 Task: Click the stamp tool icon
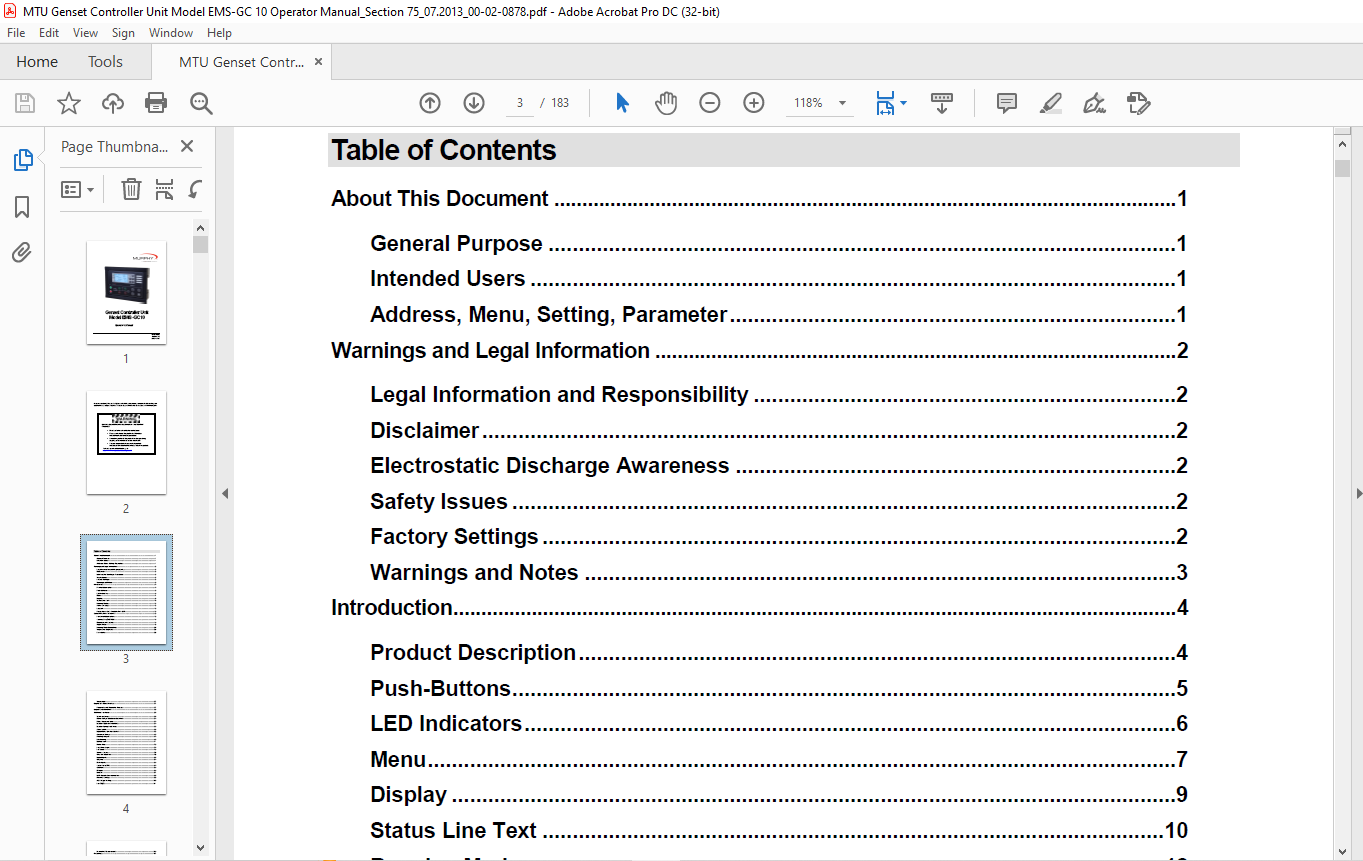pos(1139,103)
